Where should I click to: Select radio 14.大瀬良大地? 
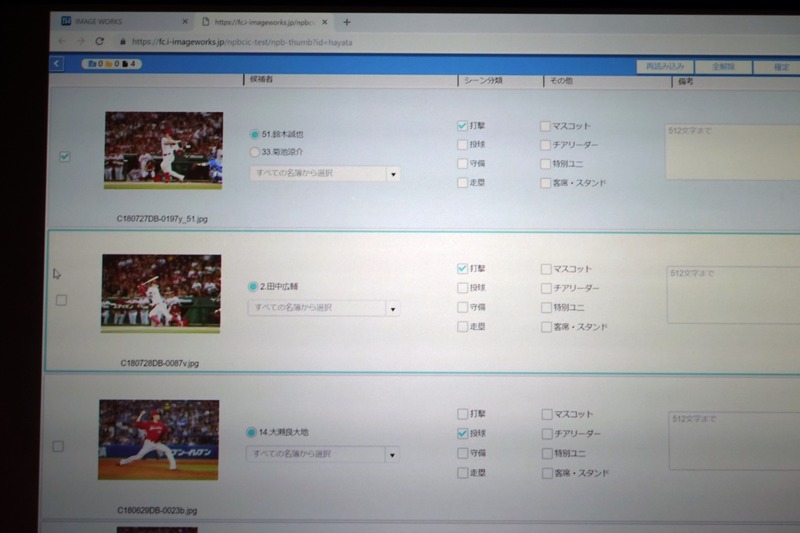(x=251, y=433)
